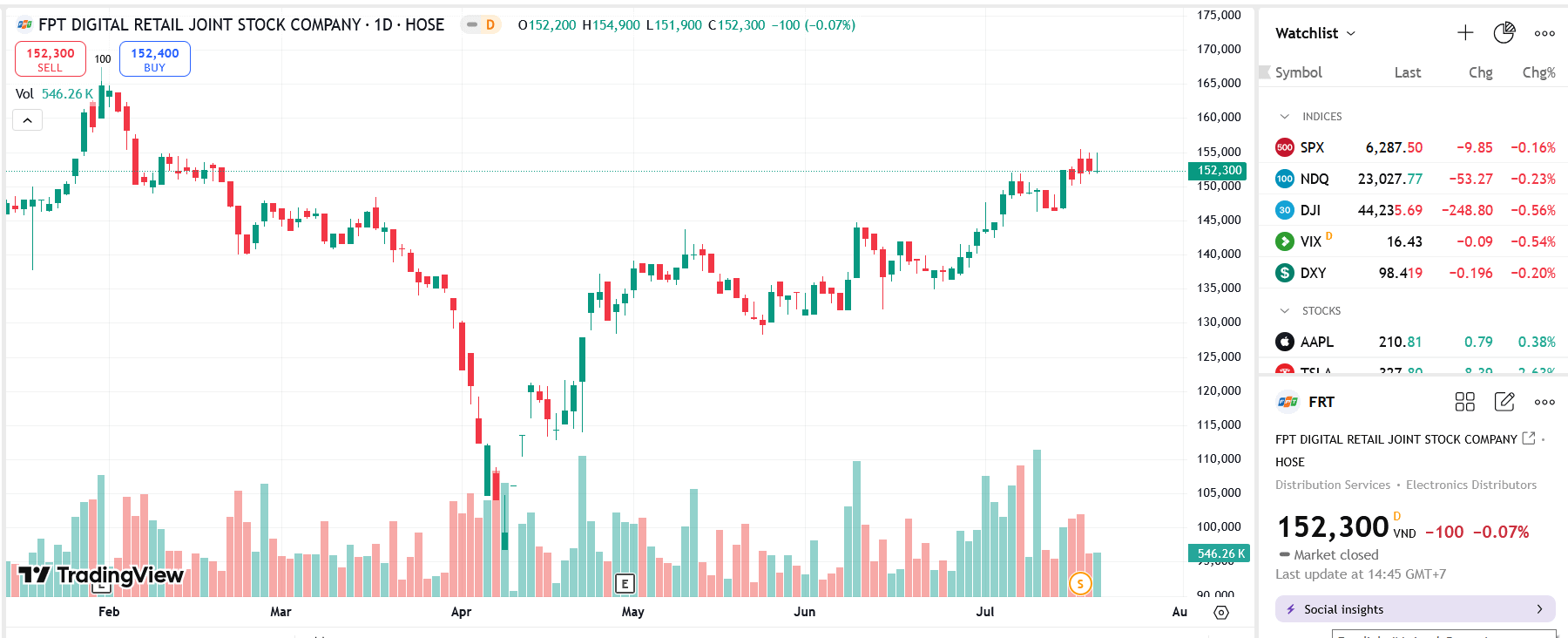Open chart settings via the gear icon
The height and width of the screenshot is (638, 1568).
pos(1220,613)
